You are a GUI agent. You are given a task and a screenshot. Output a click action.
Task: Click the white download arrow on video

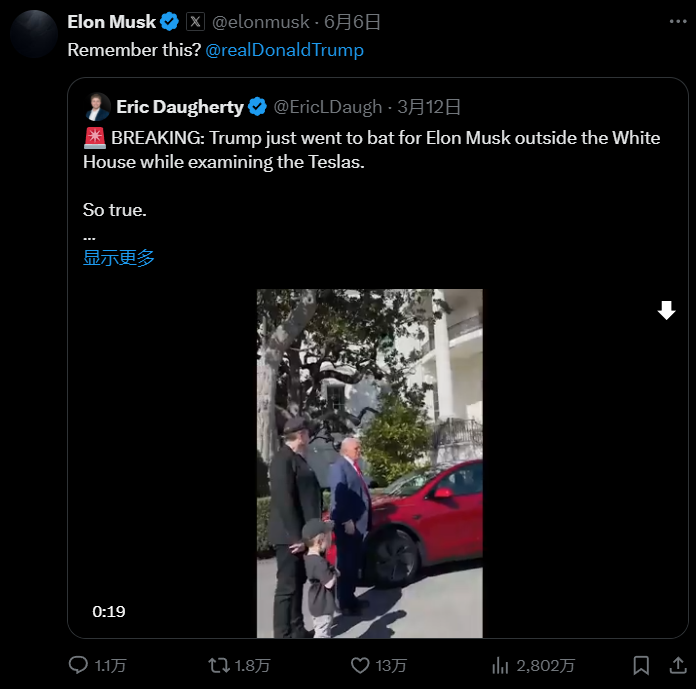point(666,312)
